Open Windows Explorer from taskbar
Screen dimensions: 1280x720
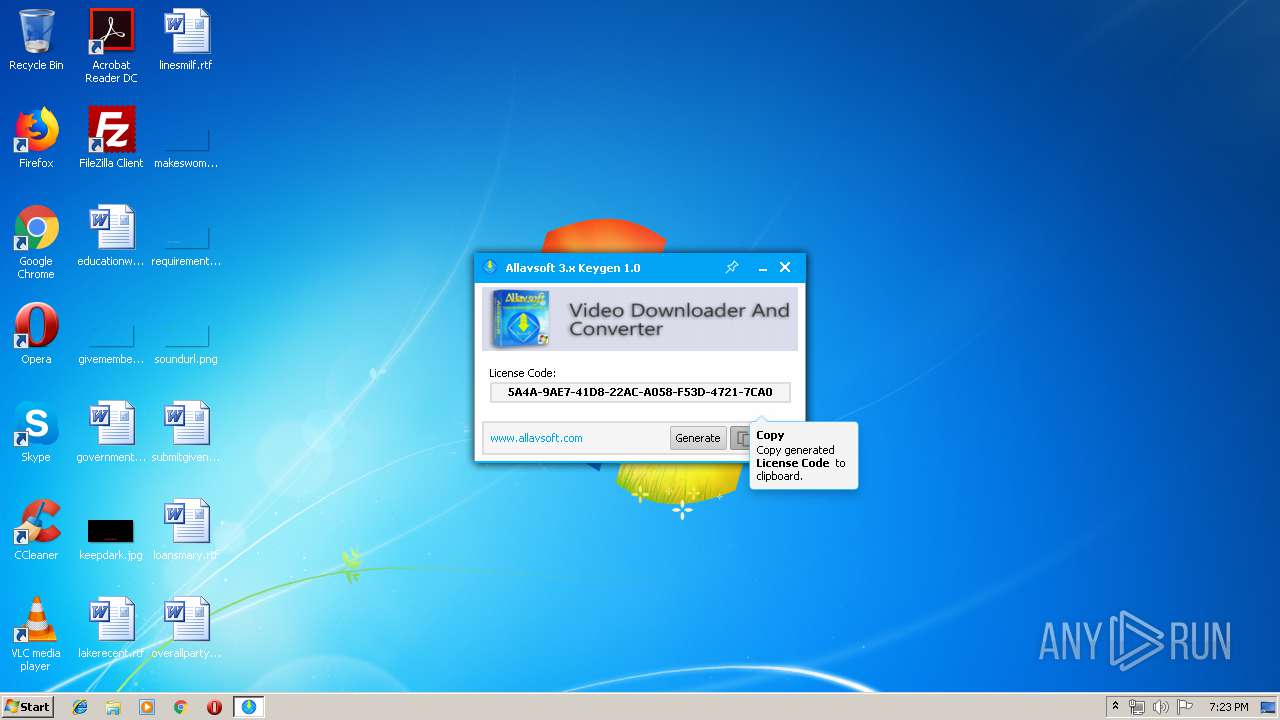point(113,707)
